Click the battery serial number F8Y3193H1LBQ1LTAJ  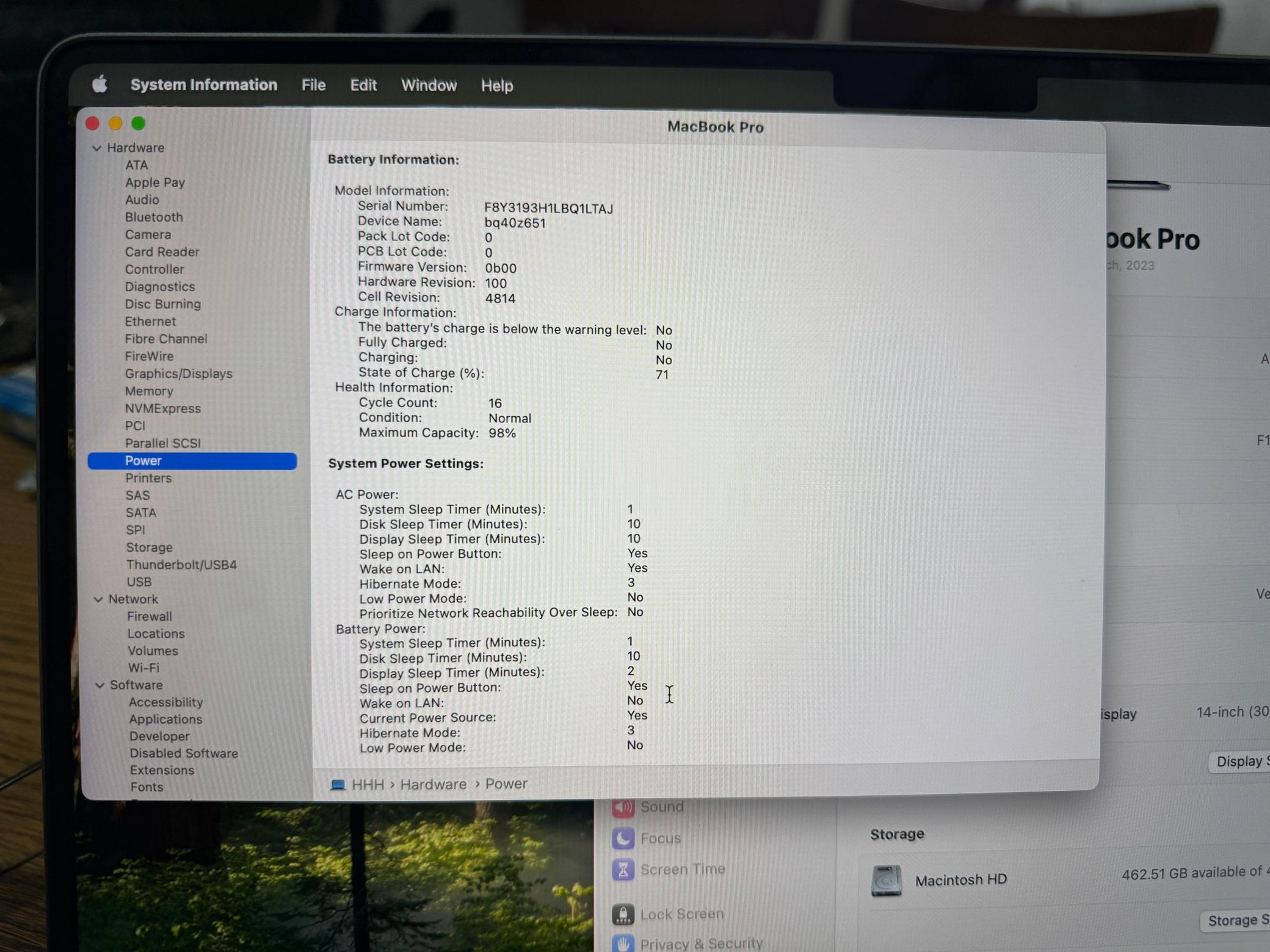pyautogui.click(x=548, y=208)
